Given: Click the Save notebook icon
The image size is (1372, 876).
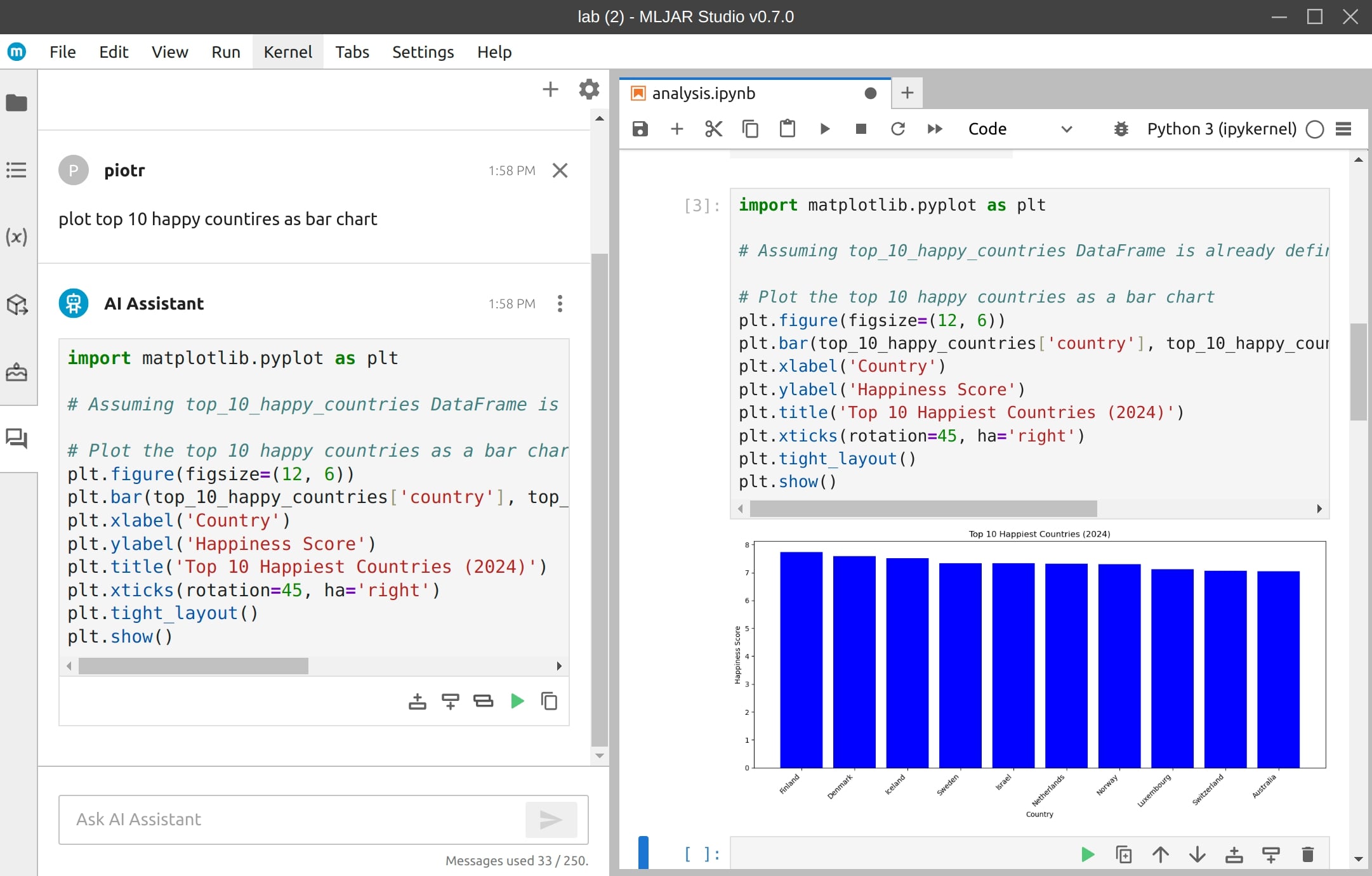Looking at the screenshot, I should tap(641, 128).
